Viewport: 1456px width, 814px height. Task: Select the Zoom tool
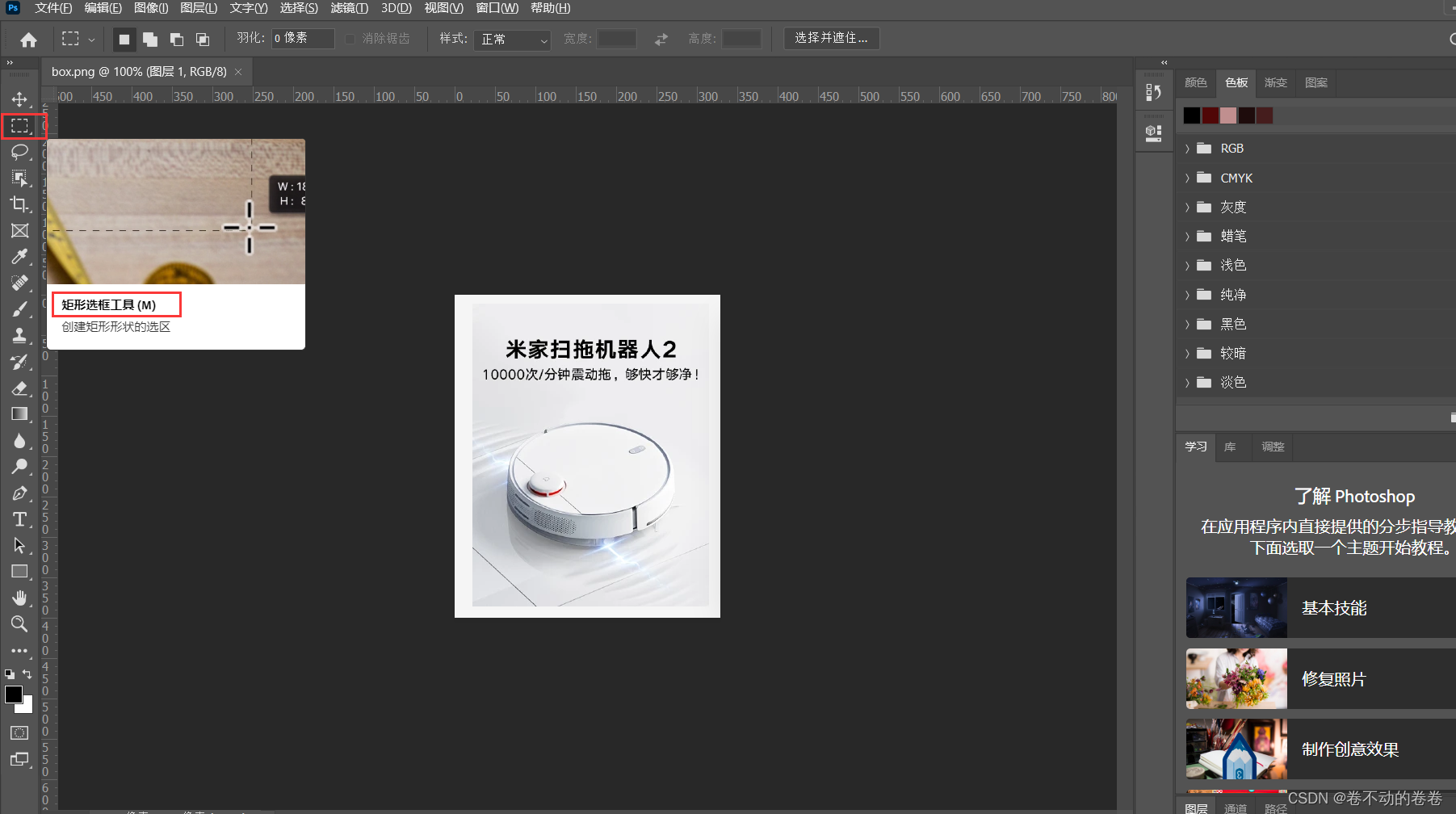[19, 623]
